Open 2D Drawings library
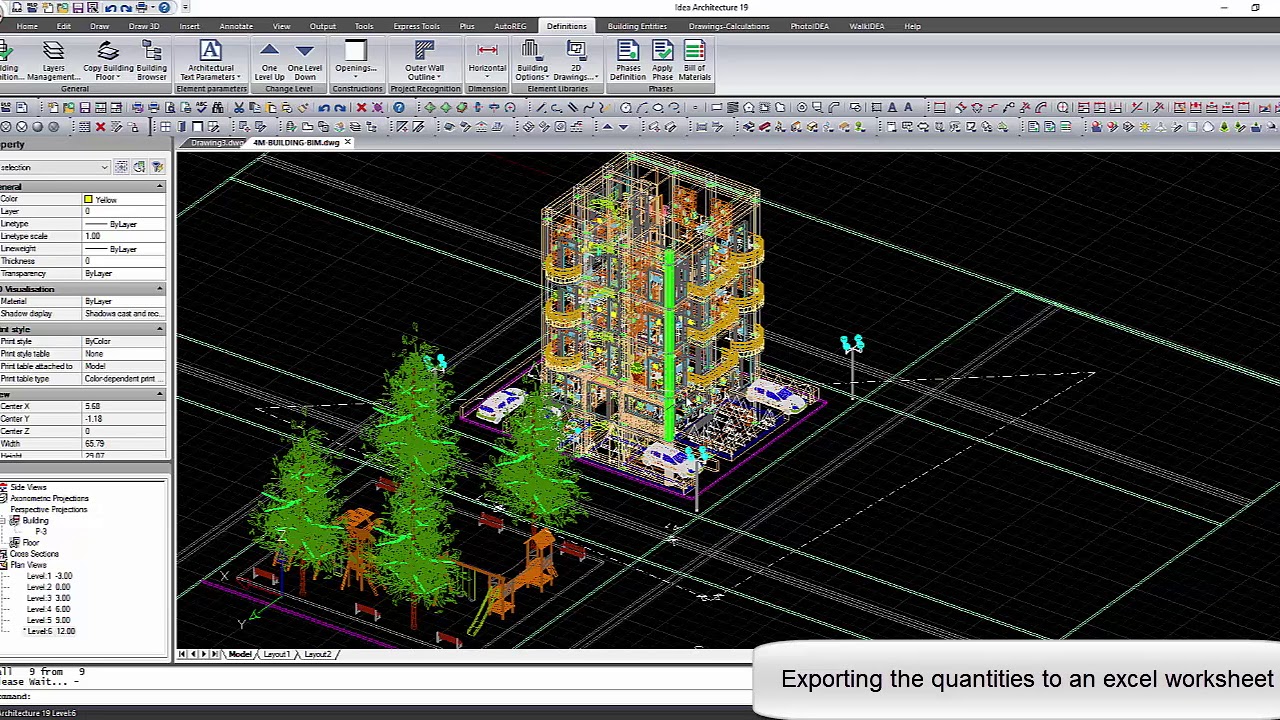This screenshot has height=720, width=1280. [575, 60]
